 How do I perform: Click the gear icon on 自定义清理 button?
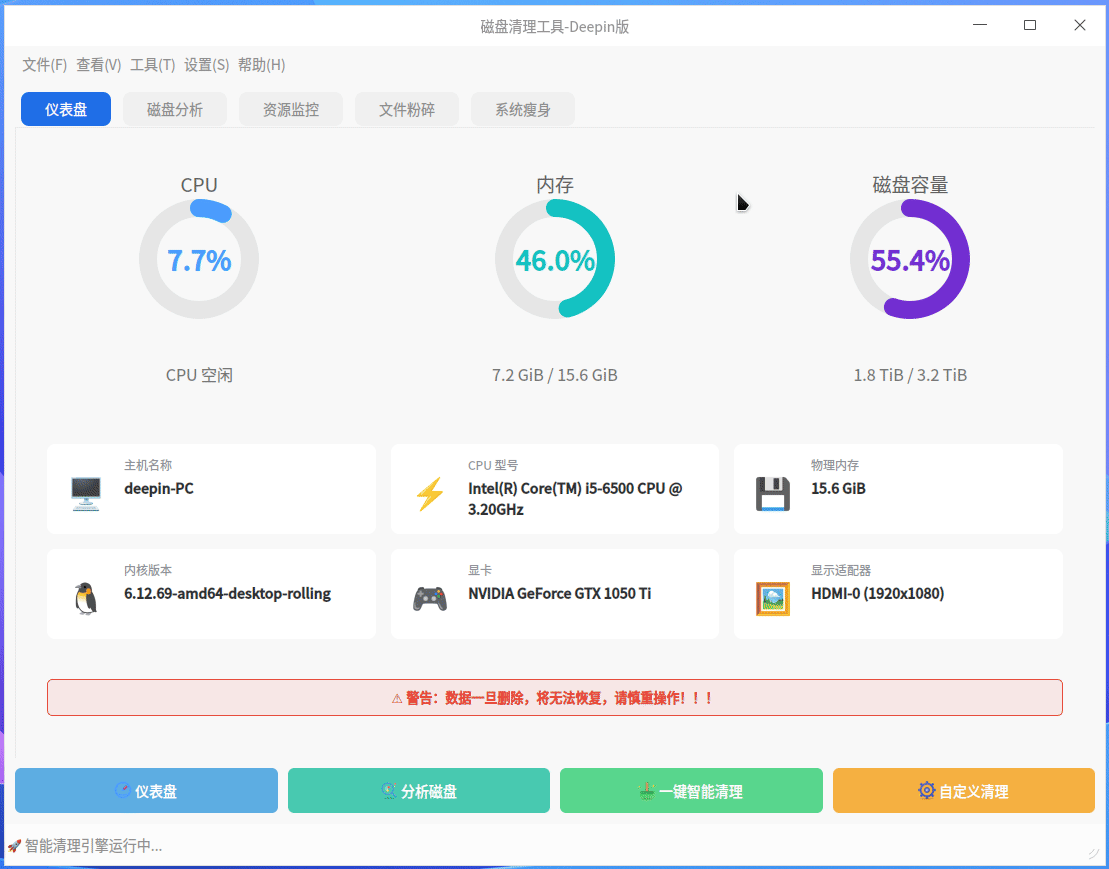[926, 790]
